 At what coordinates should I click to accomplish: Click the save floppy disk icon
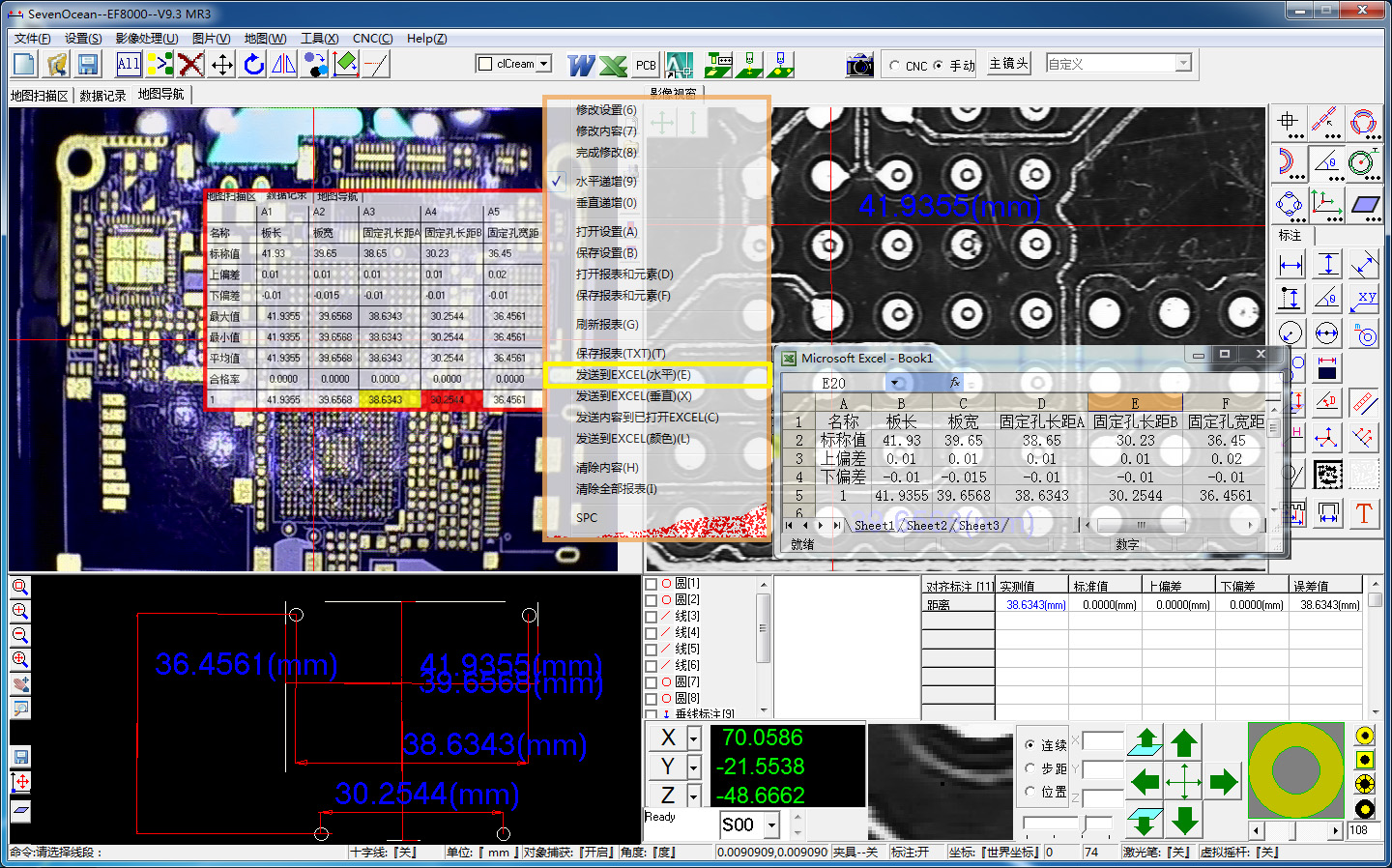[x=88, y=65]
